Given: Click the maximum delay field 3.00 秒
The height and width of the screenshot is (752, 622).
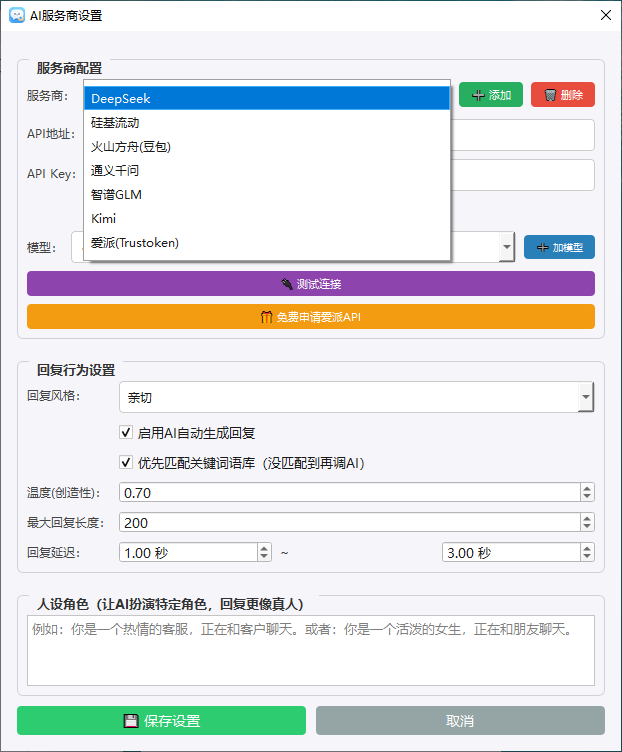Looking at the screenshot, I should tap(511, 552).
